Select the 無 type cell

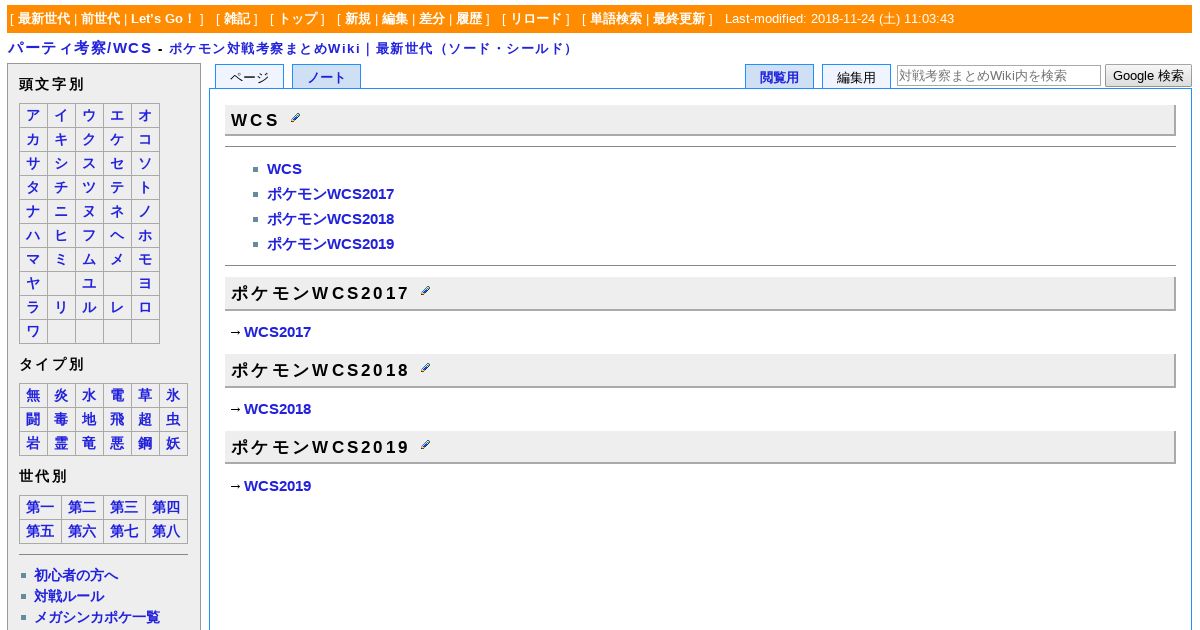coord(33,396)
